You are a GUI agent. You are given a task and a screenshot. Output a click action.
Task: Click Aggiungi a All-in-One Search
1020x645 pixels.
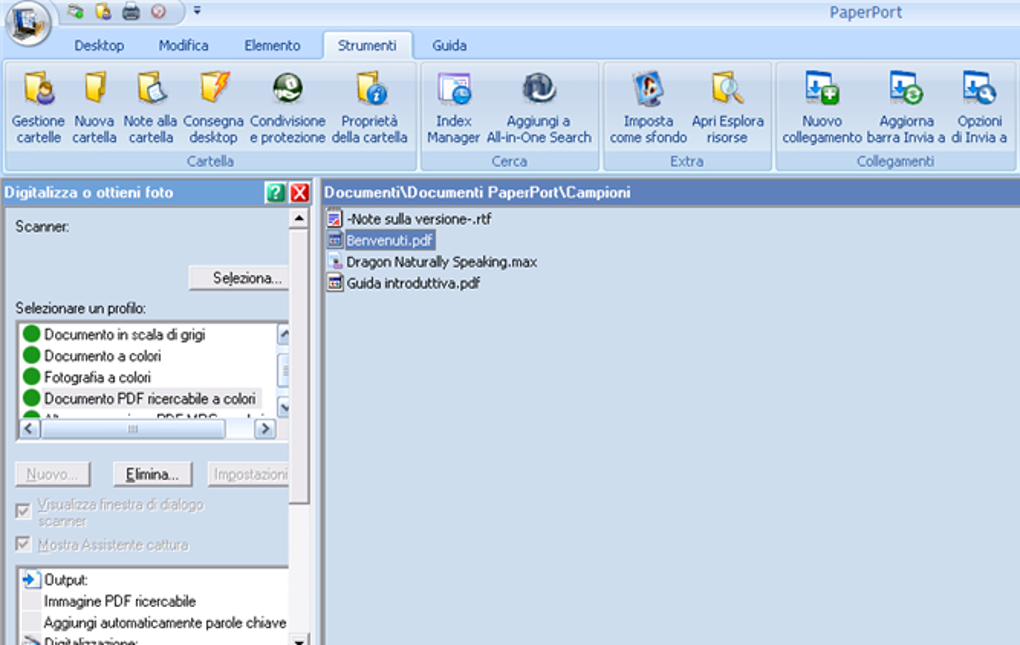[x=539, y=108]
